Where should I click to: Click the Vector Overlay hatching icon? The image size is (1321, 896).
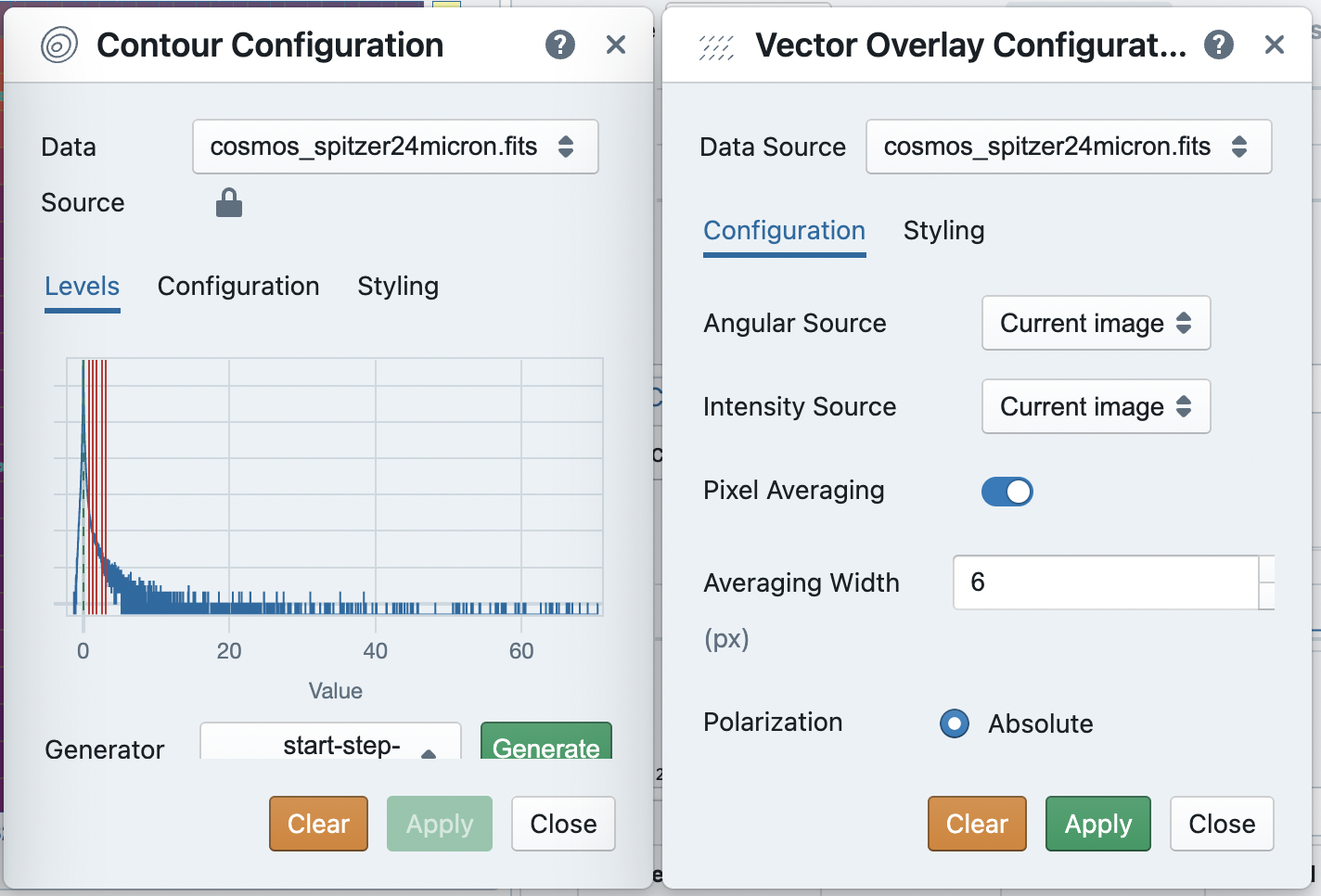(714, 44)
